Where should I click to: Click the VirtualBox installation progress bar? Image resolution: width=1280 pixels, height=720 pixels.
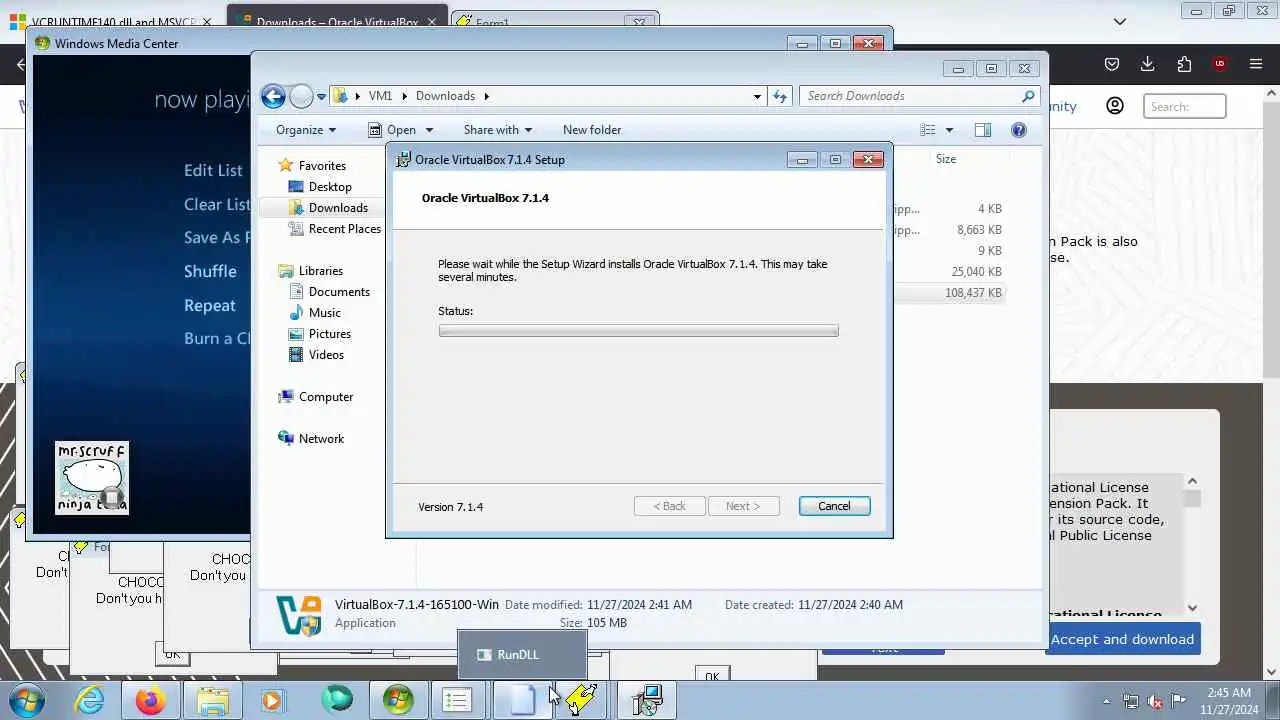638,331
